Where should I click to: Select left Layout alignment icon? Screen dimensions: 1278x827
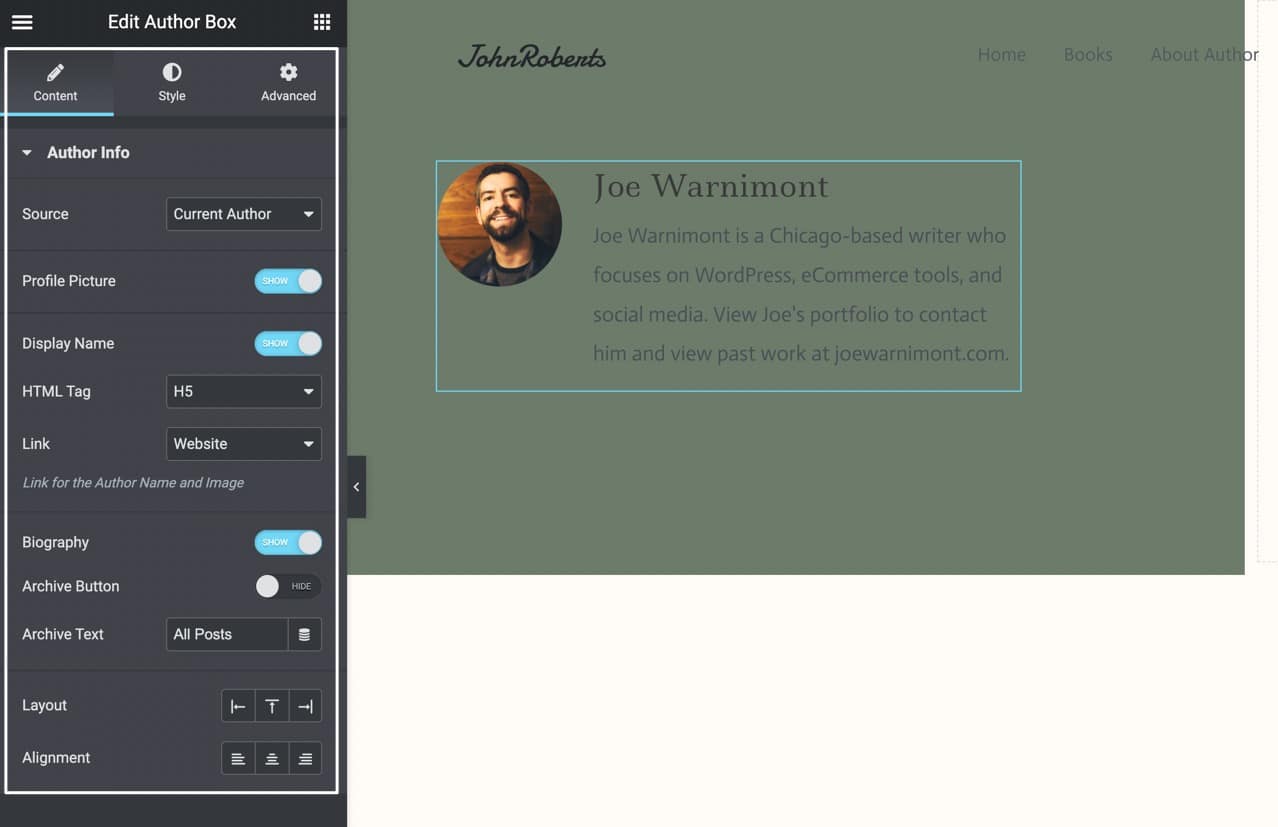238,705
